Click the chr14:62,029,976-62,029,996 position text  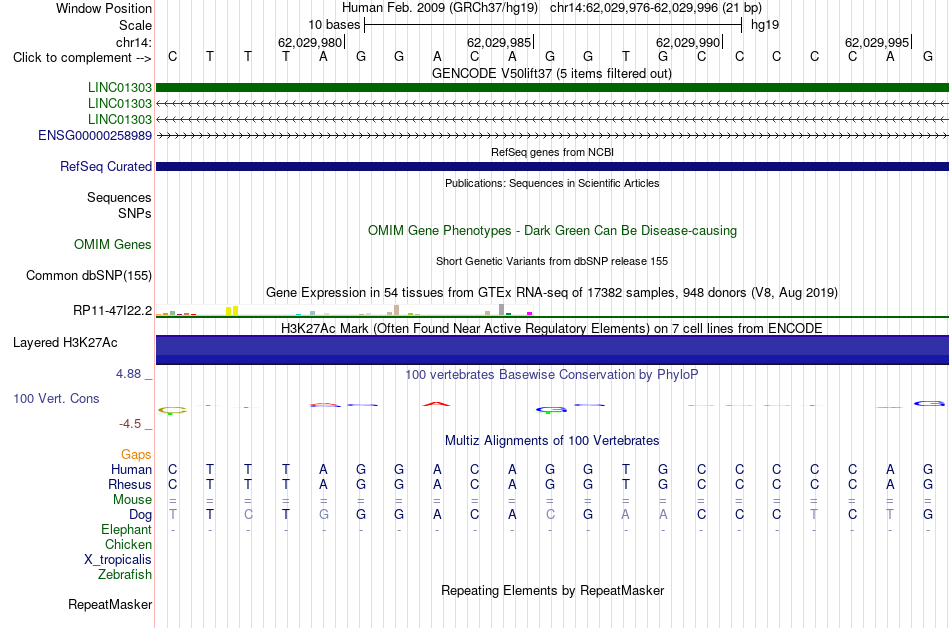coord(656,8)
